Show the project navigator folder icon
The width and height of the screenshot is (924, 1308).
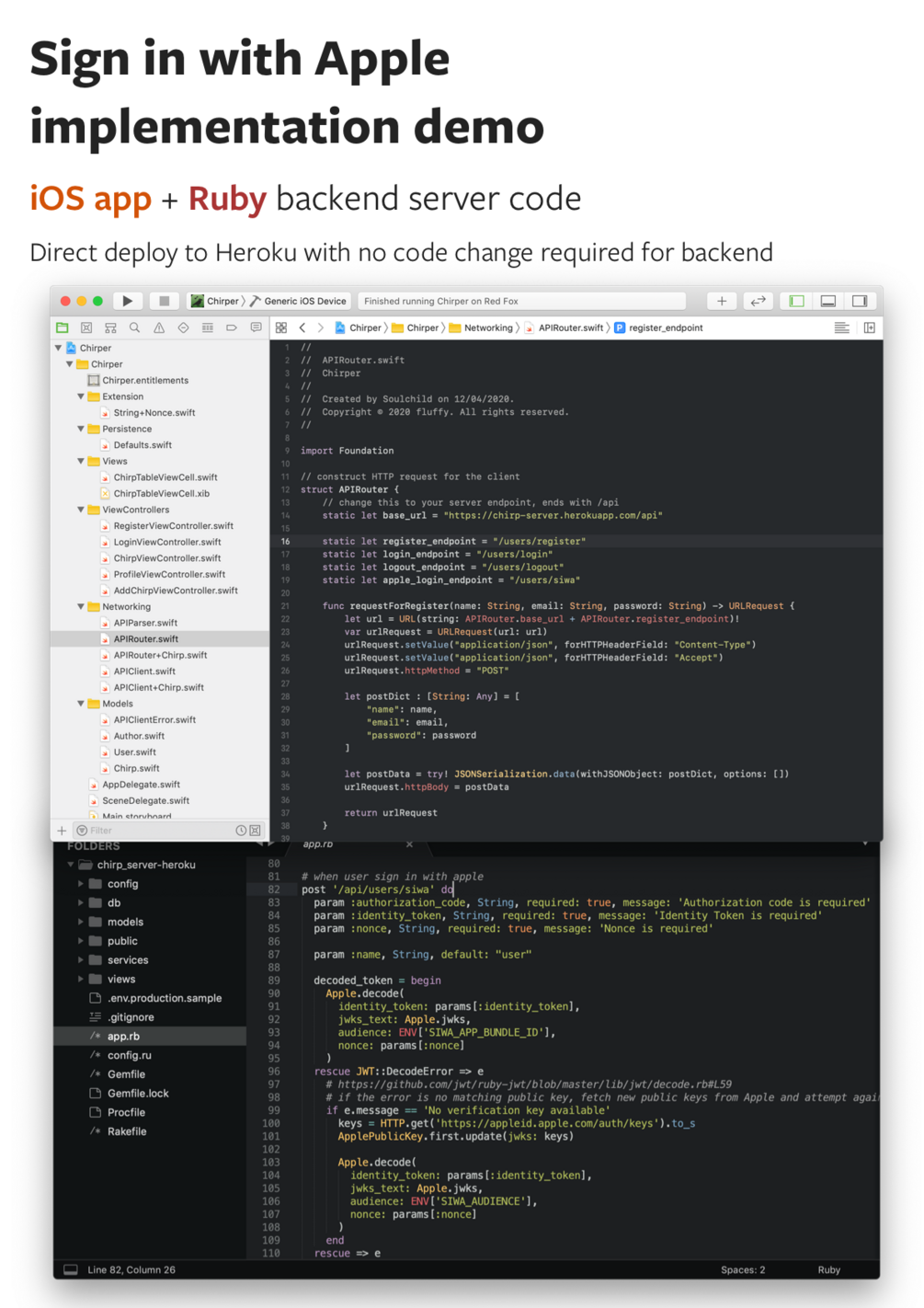pyautogui.click(x=63, y=327)
